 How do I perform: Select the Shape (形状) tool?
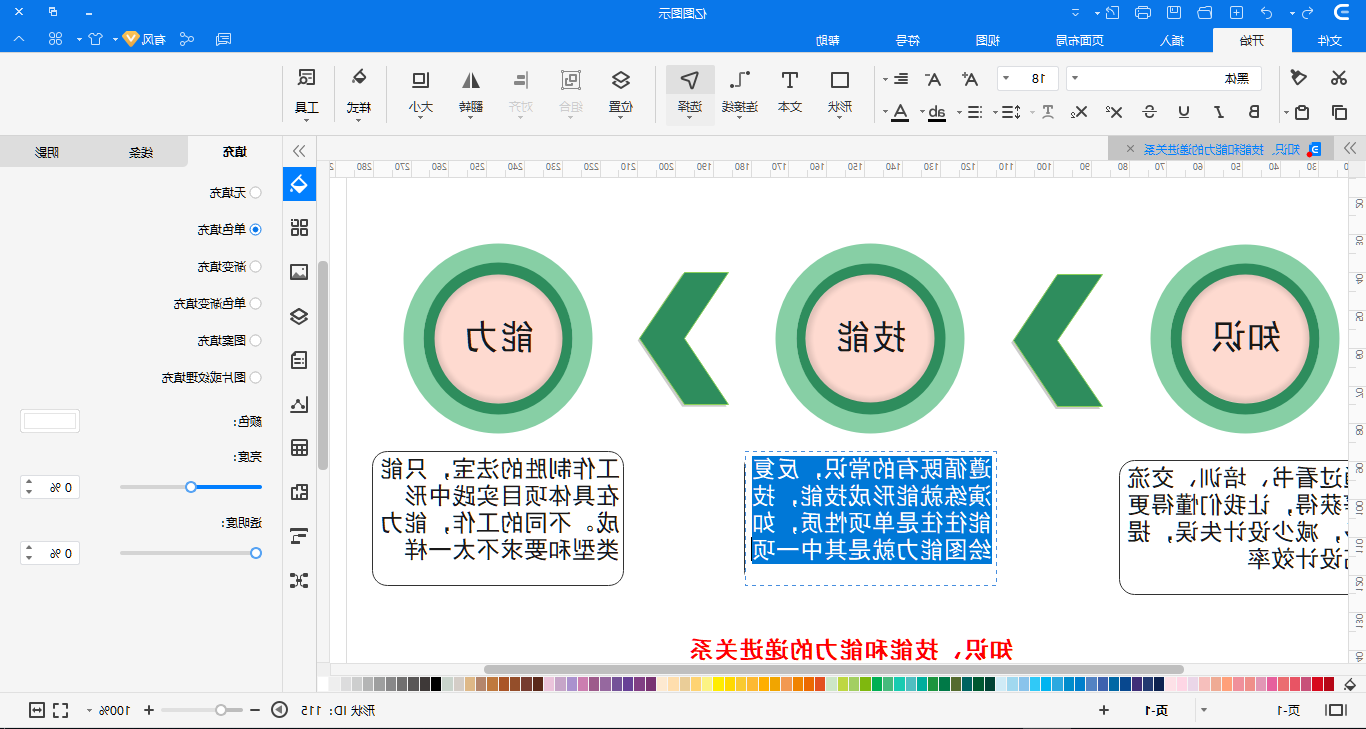pos(840,91)
